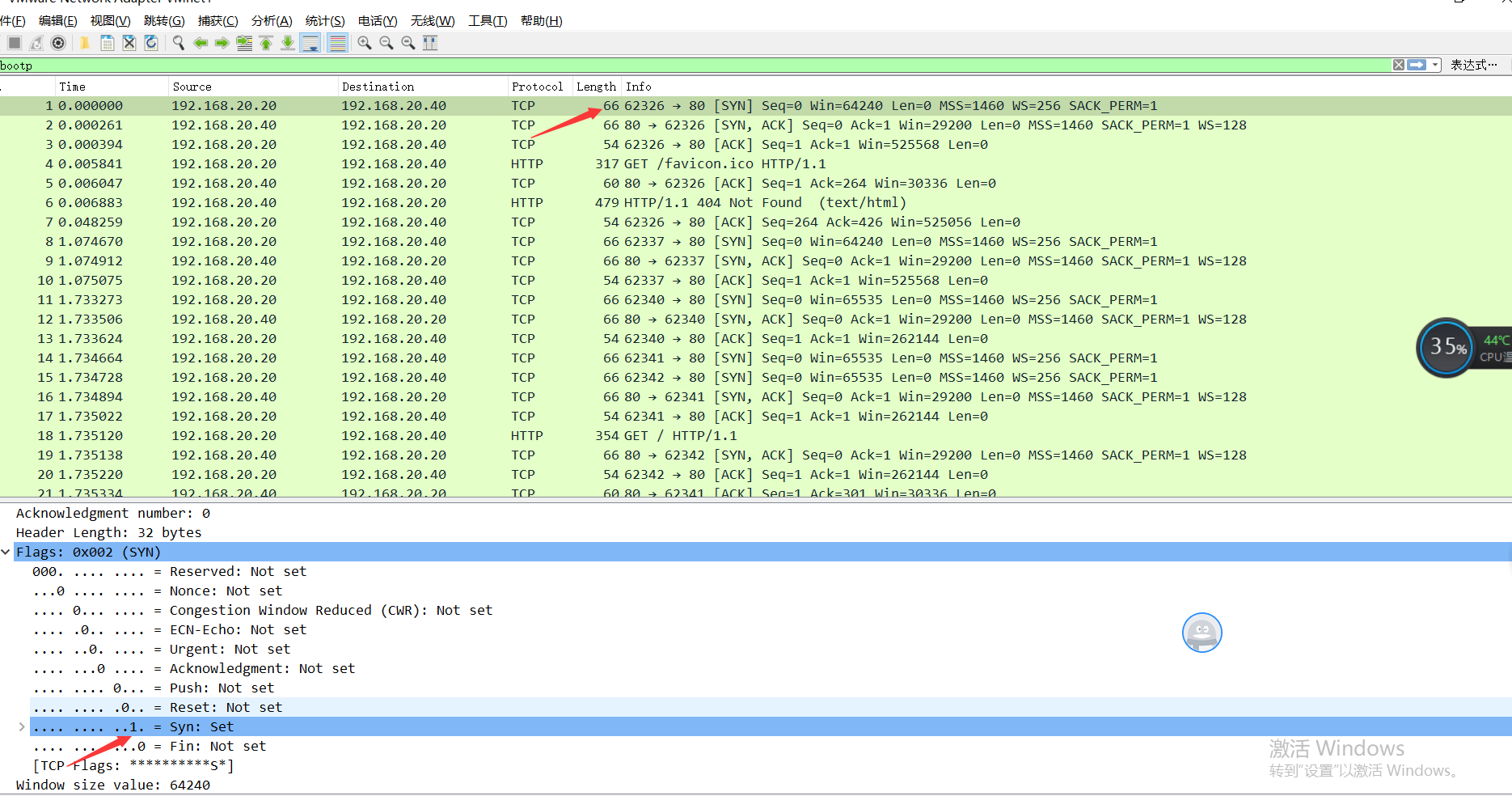
Task: Select packet 4, GET /favicon.ico
Action: click(755, 163)
